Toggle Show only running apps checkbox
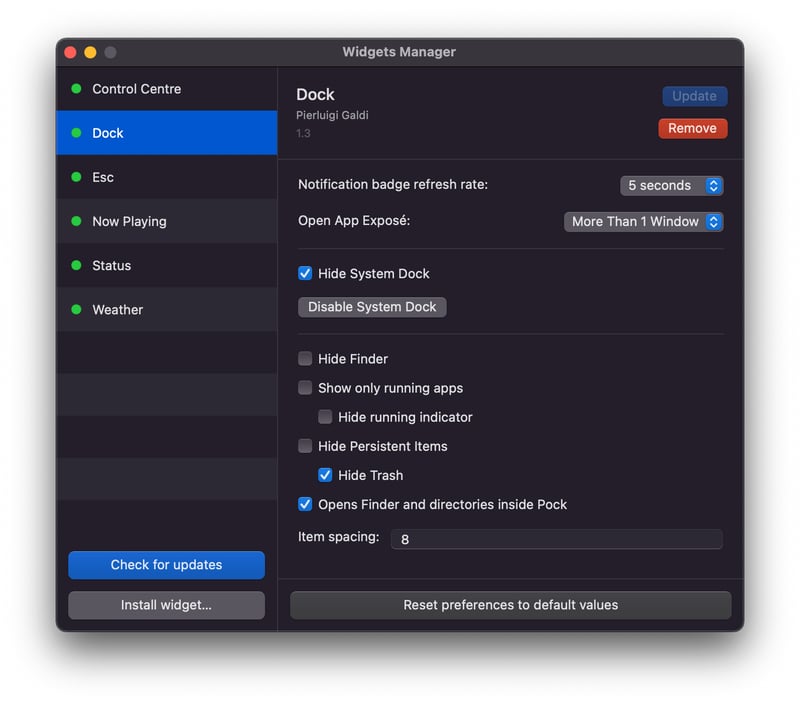The width and height of the screenshot is (800, 706). 305,388
